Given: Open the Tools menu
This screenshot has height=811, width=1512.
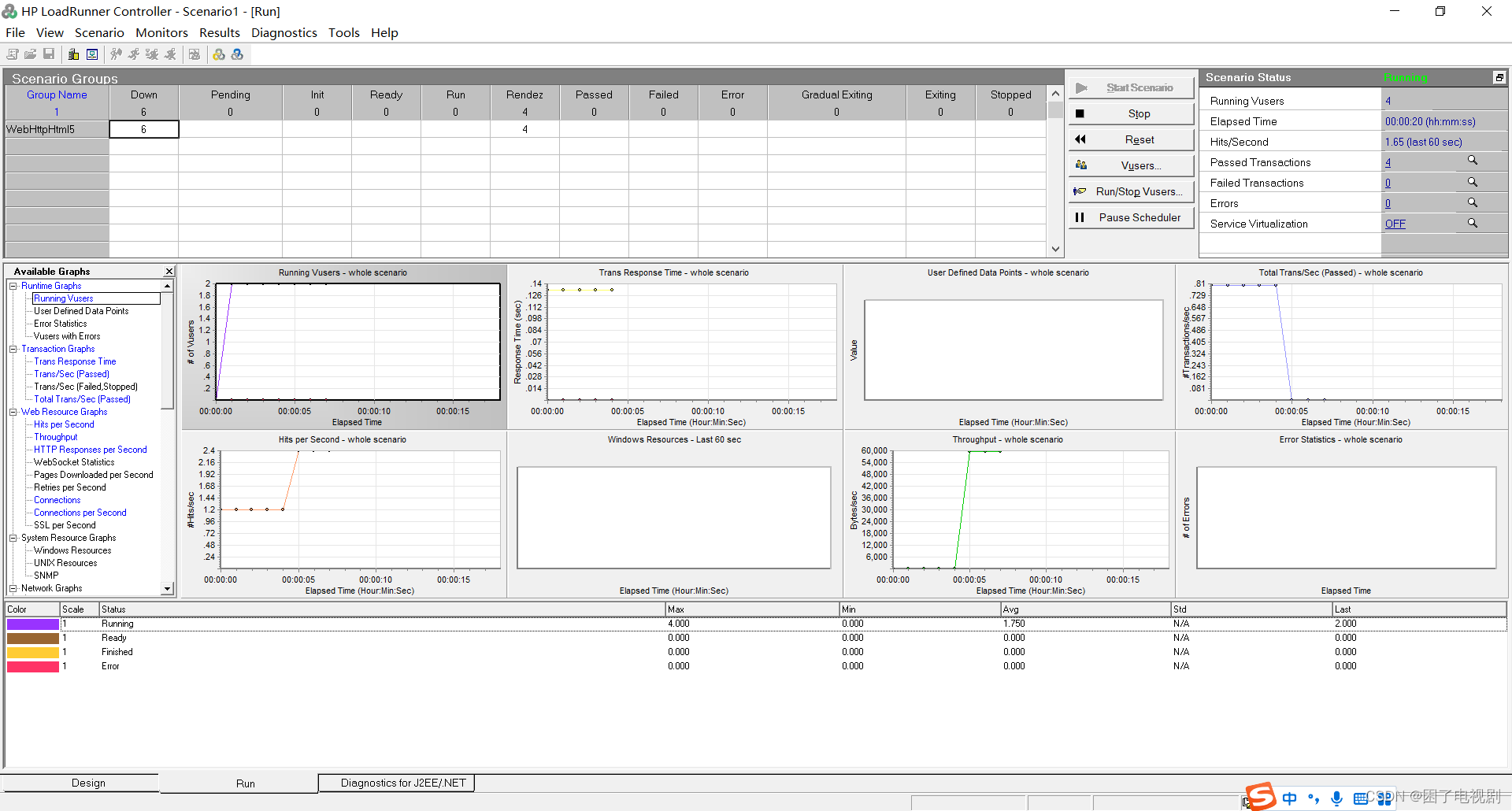Looking at the screenshot, I should click(x=344, y=32).
